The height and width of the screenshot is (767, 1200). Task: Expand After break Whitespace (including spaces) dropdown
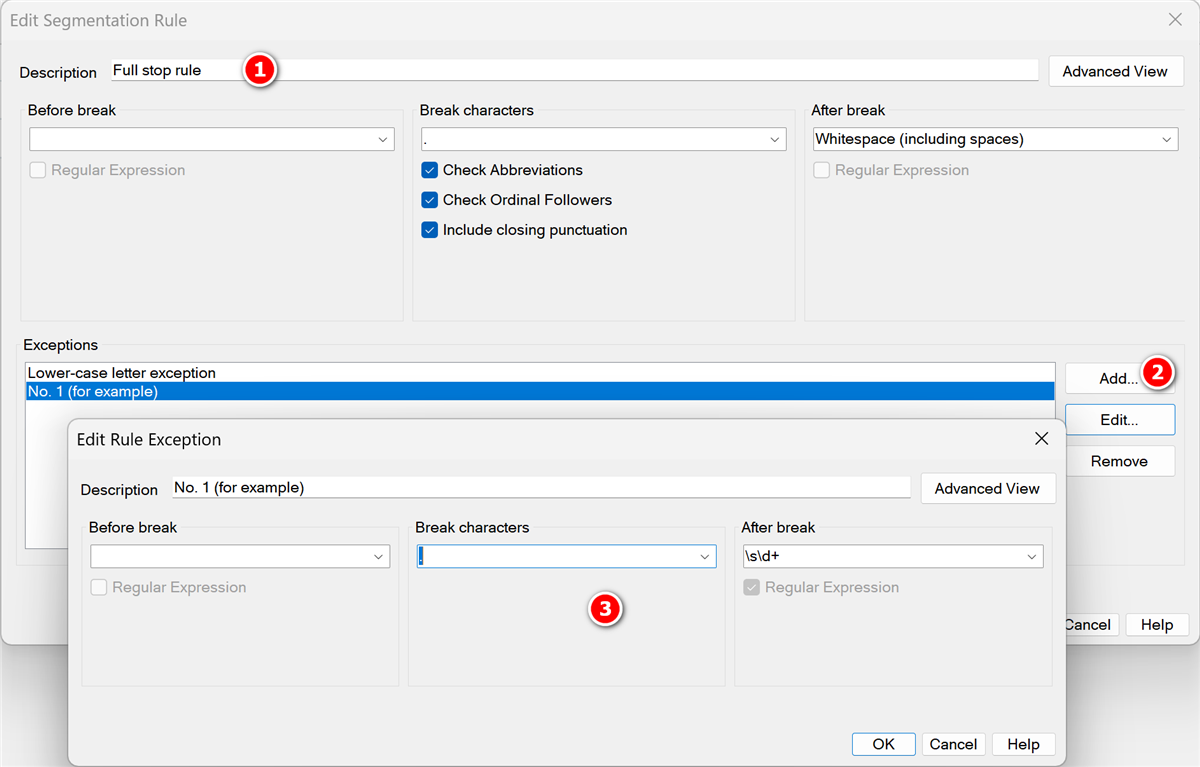1167,140
